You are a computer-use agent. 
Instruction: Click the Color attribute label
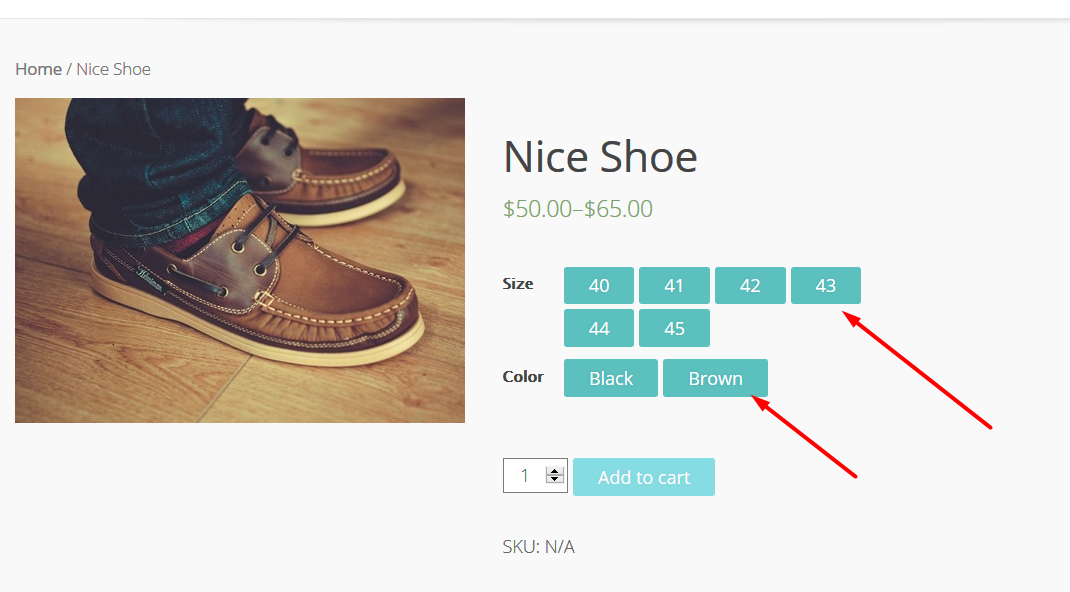click(x=523, y=377)
